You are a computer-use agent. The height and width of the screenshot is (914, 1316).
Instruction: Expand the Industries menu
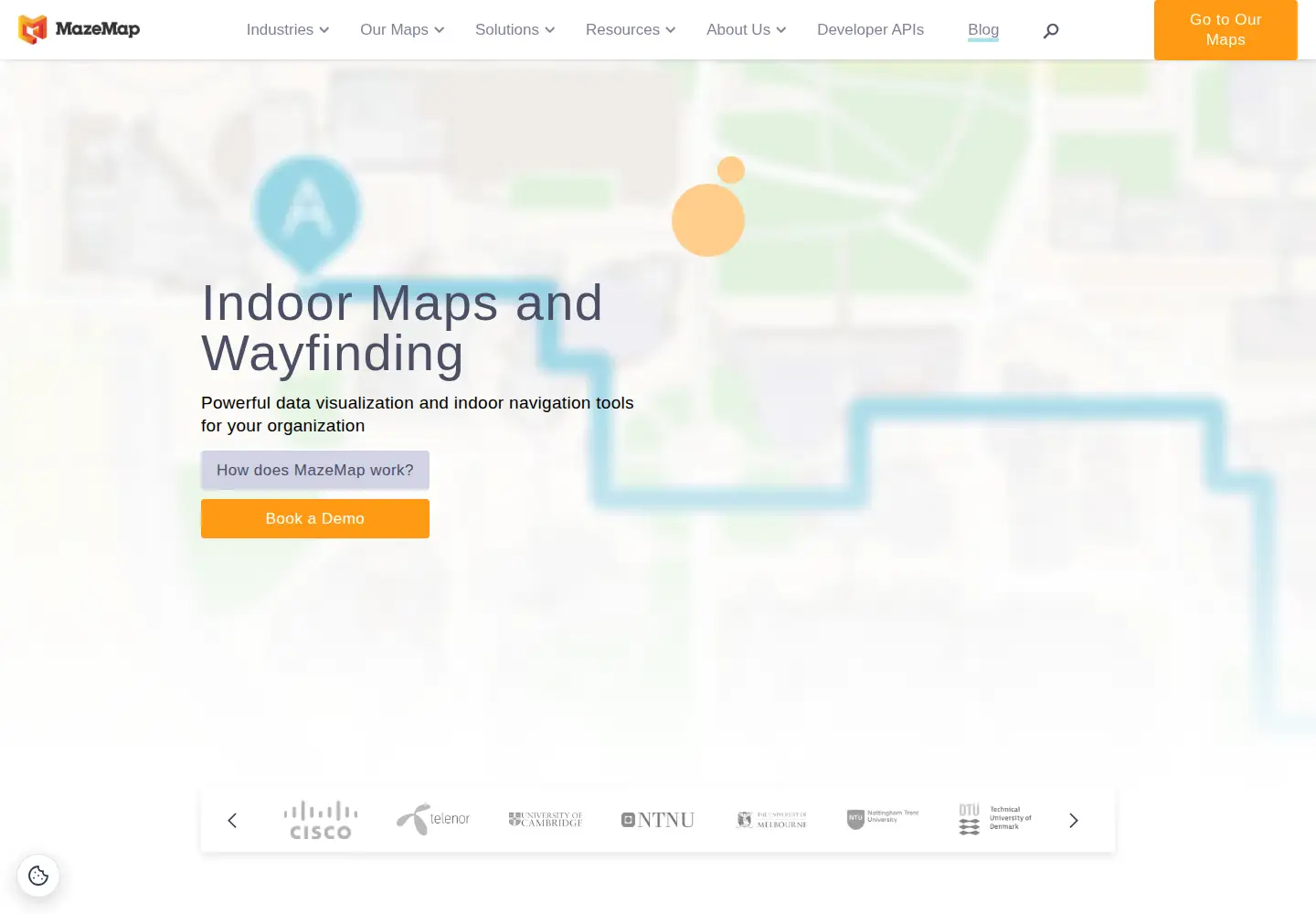click(288, 30)
